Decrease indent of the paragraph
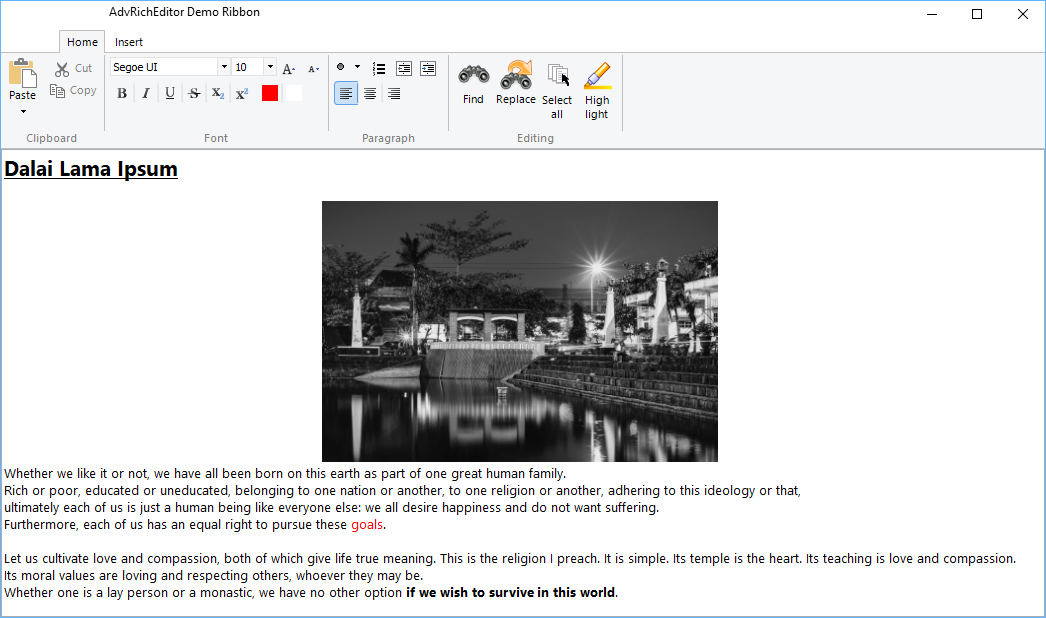This screenshot has height=618, width=1046. (x=404, y=68)
